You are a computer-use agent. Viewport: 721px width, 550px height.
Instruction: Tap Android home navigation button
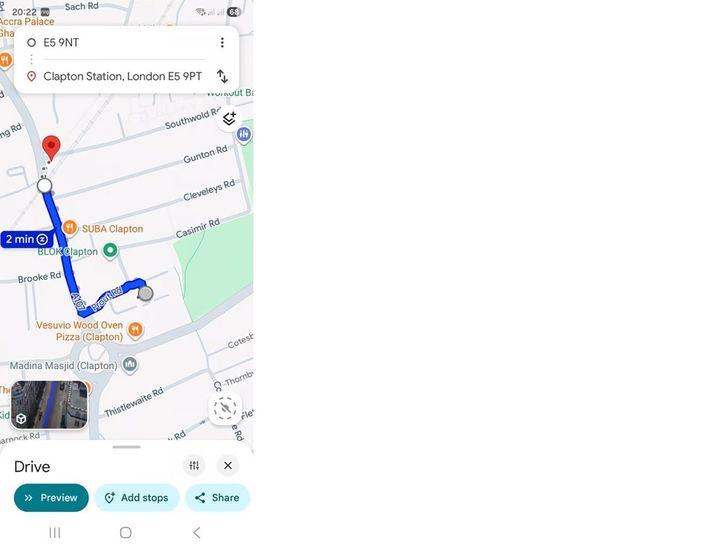point(126,533)
